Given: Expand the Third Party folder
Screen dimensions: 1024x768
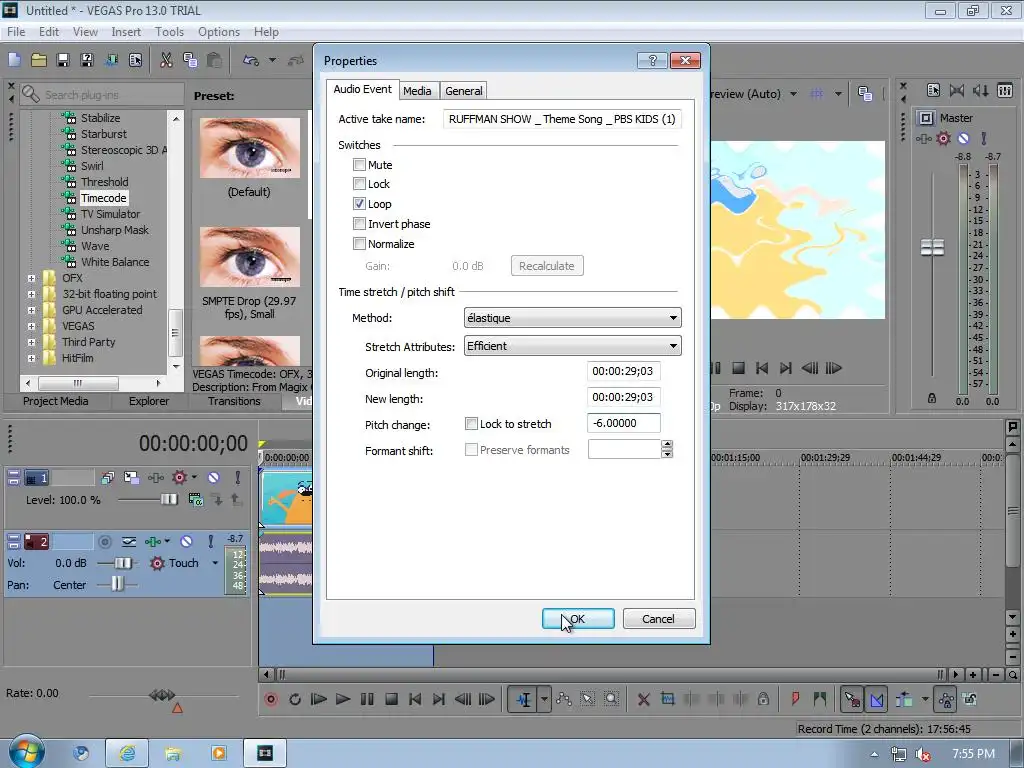Looking at the screenshot, I should 31,342.
